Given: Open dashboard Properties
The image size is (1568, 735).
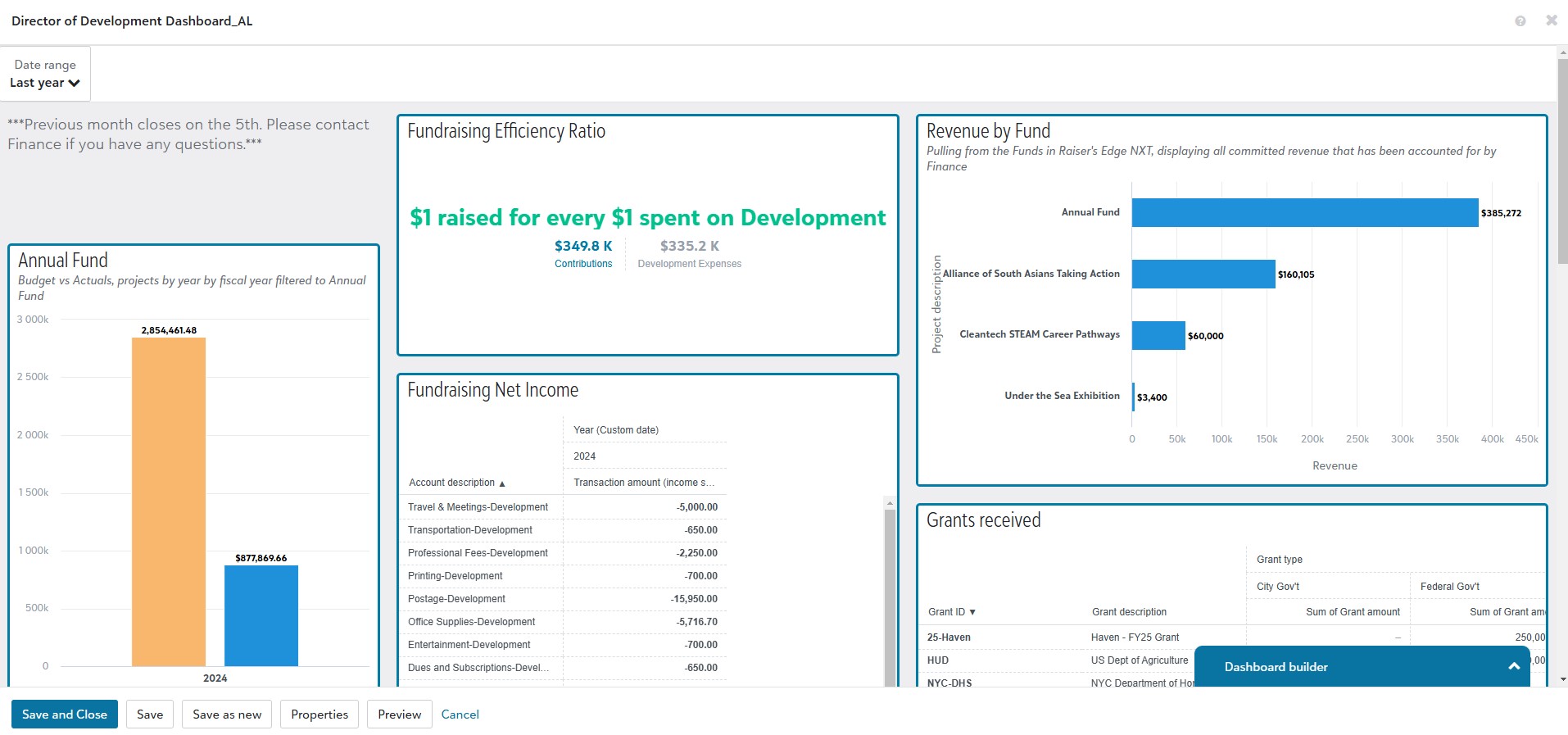Looking at the screenshot, I should 319,715.
